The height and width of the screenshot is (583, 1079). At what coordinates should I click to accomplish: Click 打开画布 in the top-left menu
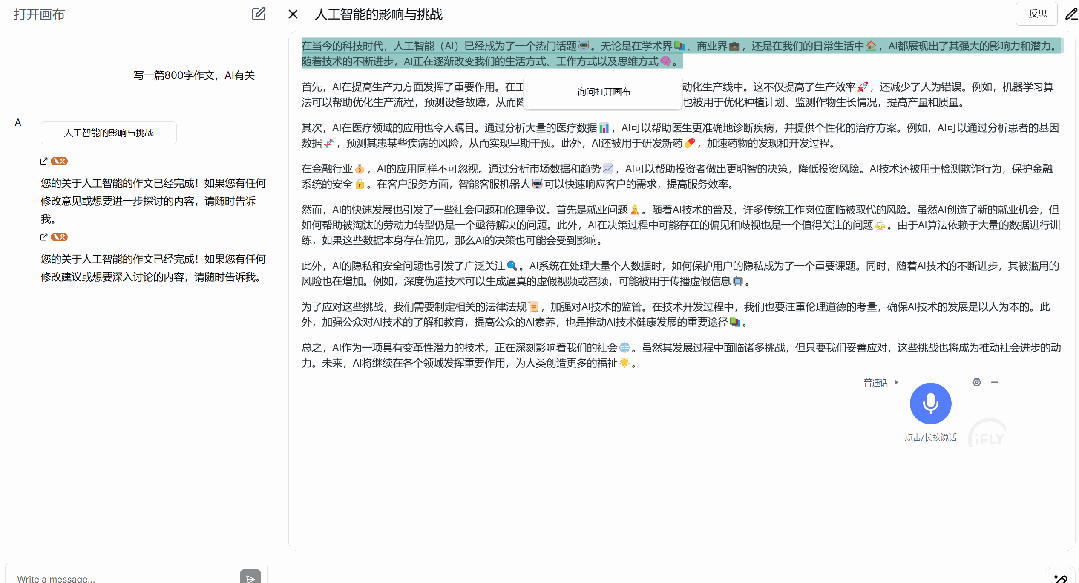(x=39, y=14)
